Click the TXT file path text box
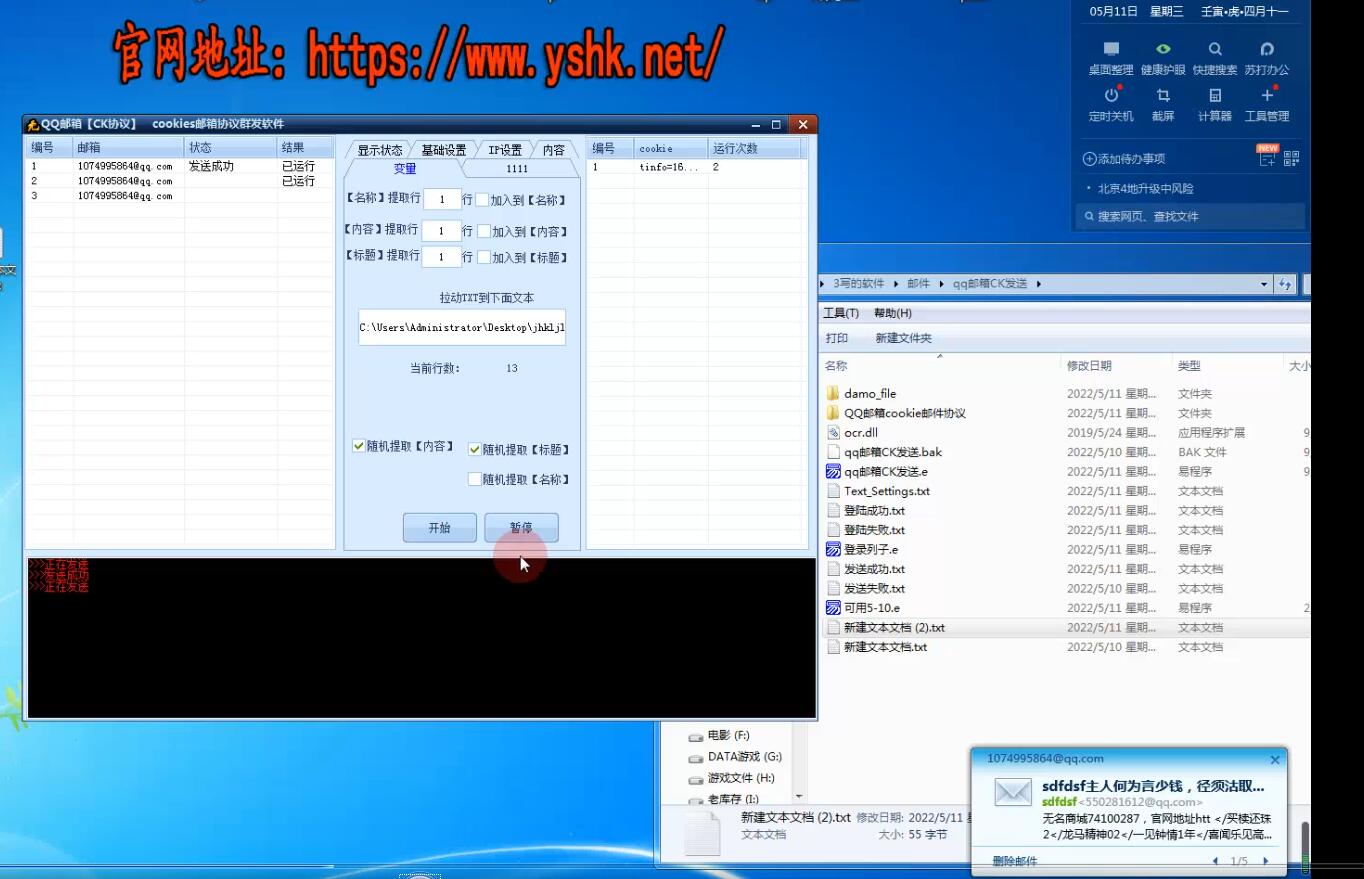The height and width of the screenshot is (879, 1364). tap(462, 327)
